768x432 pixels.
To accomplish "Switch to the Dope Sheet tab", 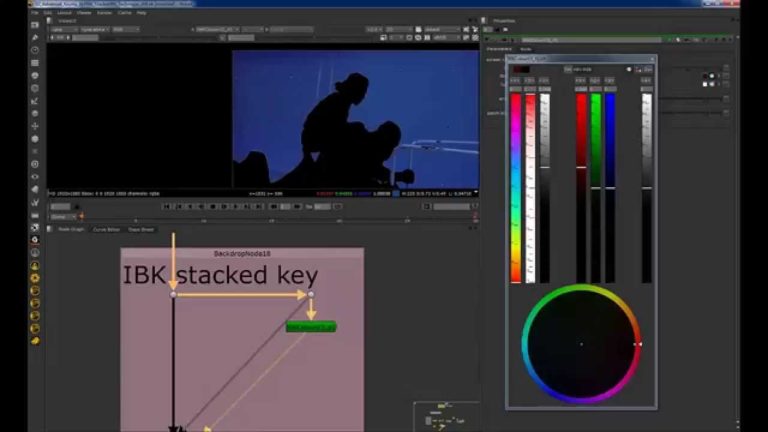I will 140,229.
